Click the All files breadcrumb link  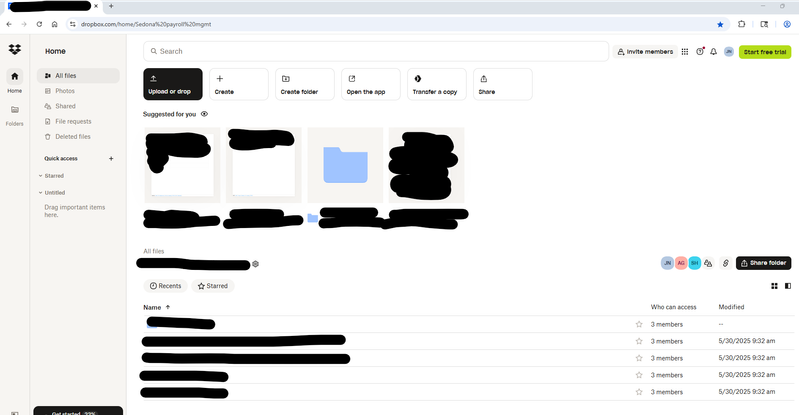click(x=153, y=251)
